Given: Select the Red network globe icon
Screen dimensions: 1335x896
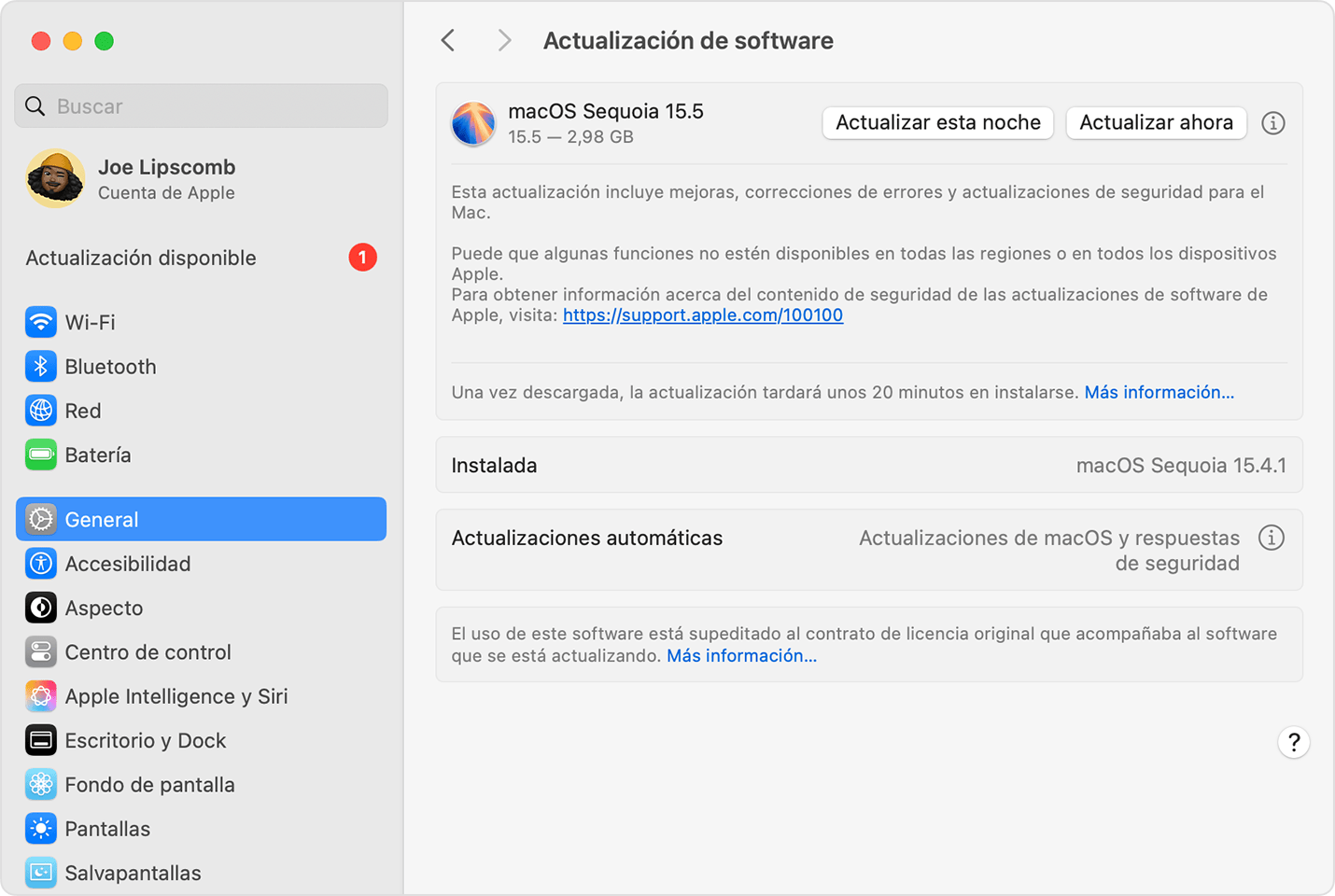Looking at the screenshot, I should tap(40, 411).
